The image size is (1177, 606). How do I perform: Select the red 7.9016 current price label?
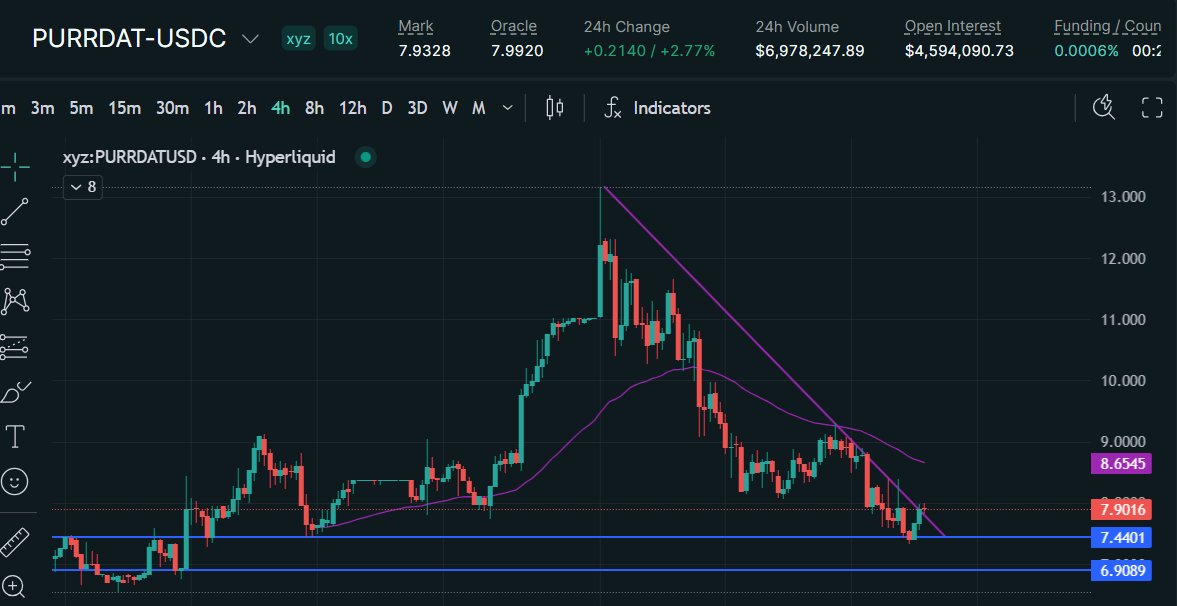coord(1122,511)
